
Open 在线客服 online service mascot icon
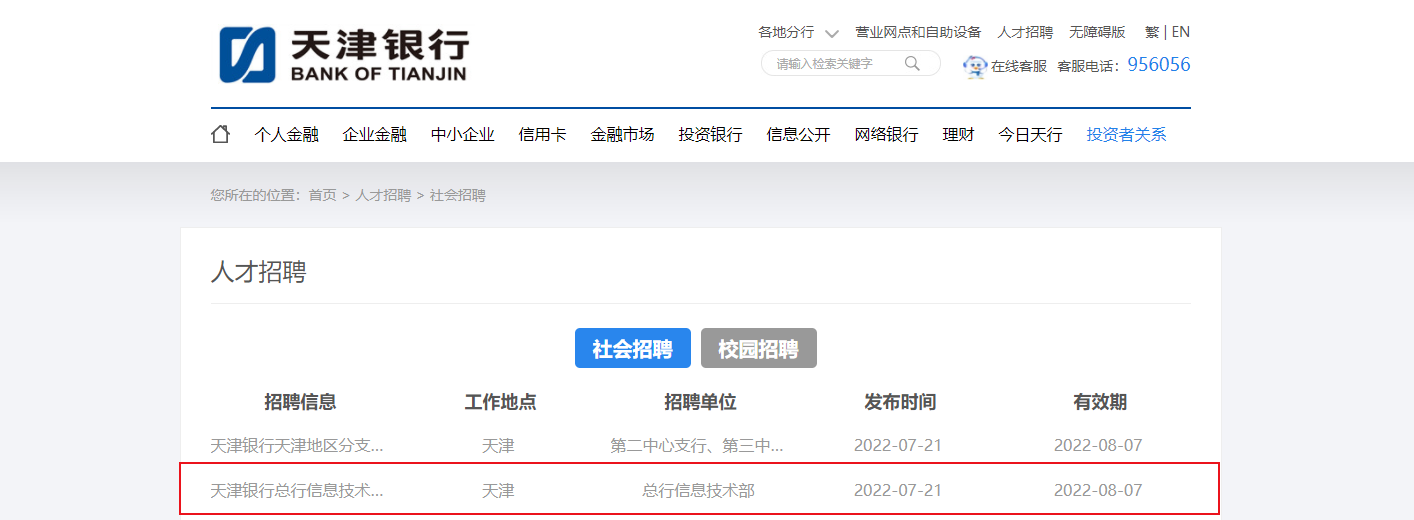click(974, 66)
